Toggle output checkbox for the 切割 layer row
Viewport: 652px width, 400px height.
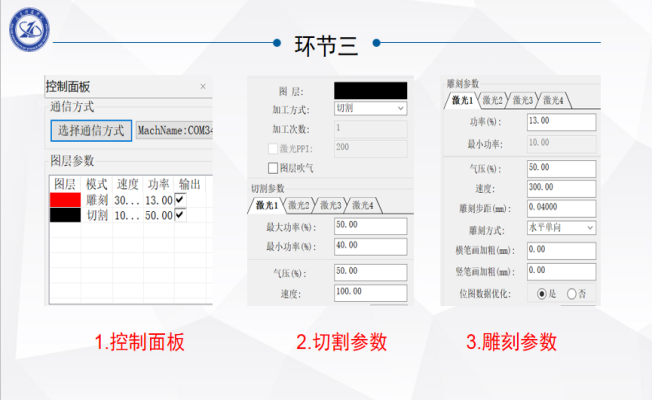point(180,215)
